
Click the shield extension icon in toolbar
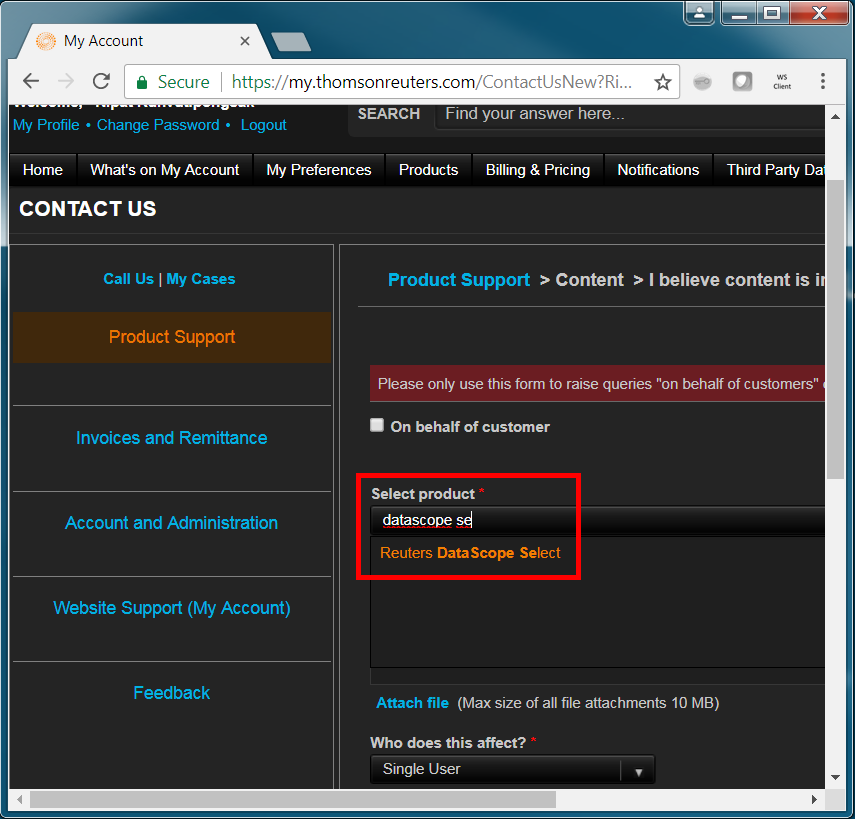742,82
